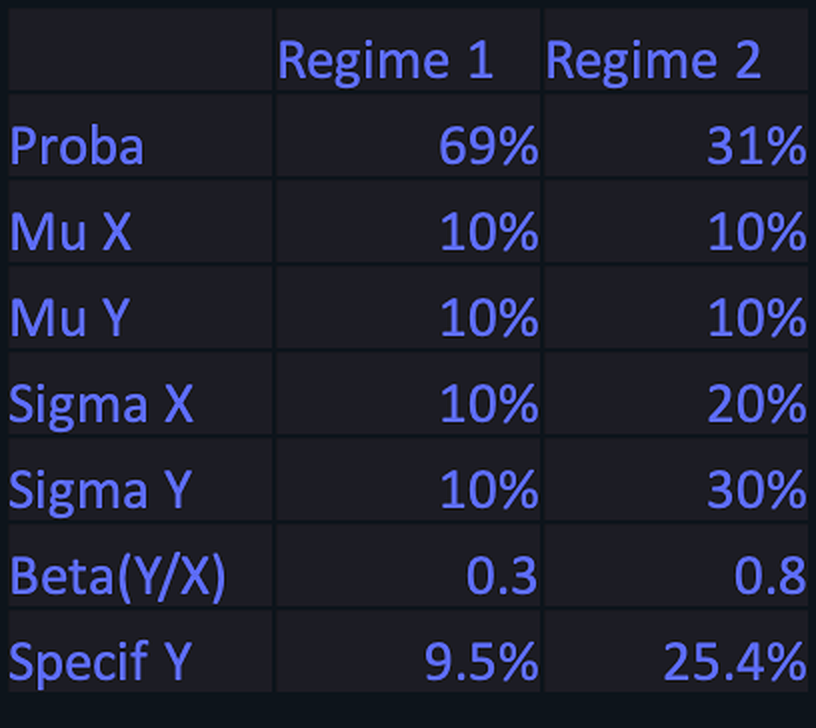Select the 25.4% Specif Y cell
Screen dimensions: 816x728
point(676,652)
